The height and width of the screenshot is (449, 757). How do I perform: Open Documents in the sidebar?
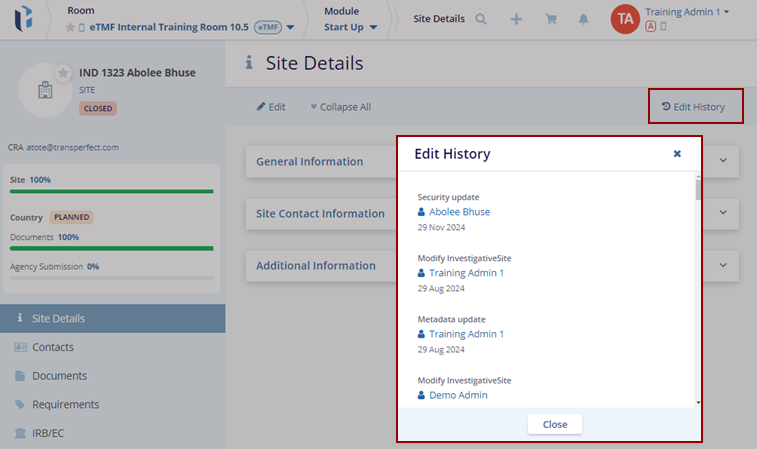tap(59, 376)
